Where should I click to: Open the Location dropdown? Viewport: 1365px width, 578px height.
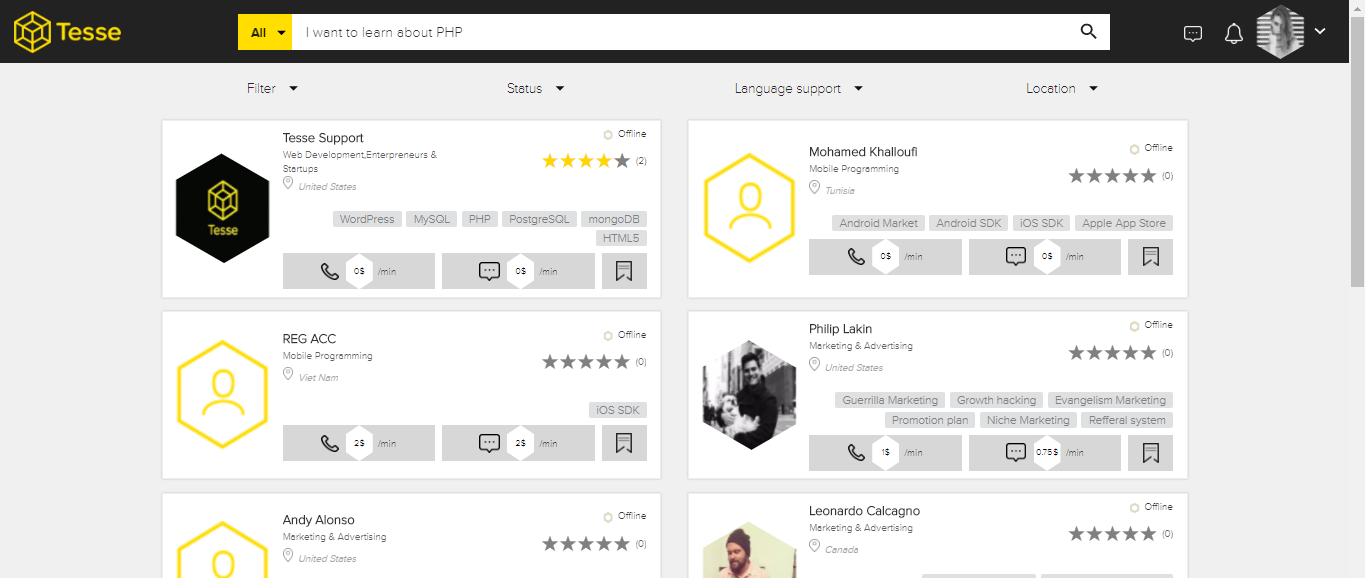pos(1062,88)
